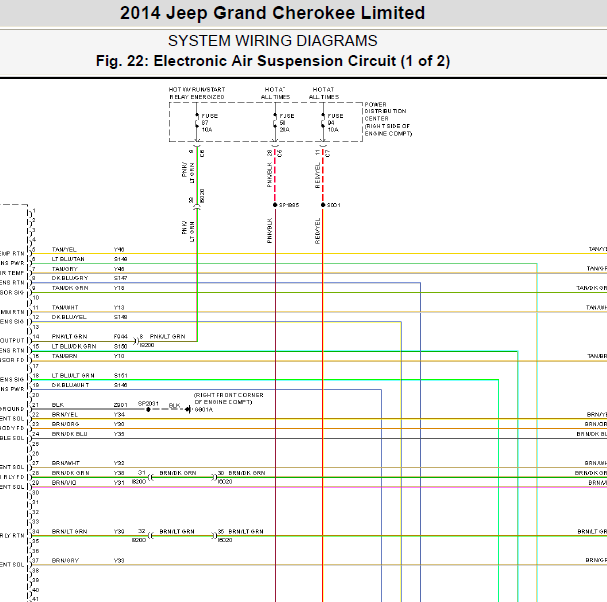Screen dimensions: 607x602
Task: Click the '2014 Jeep Grand Cherokee Limited' title
Action: tap(272, 13)
